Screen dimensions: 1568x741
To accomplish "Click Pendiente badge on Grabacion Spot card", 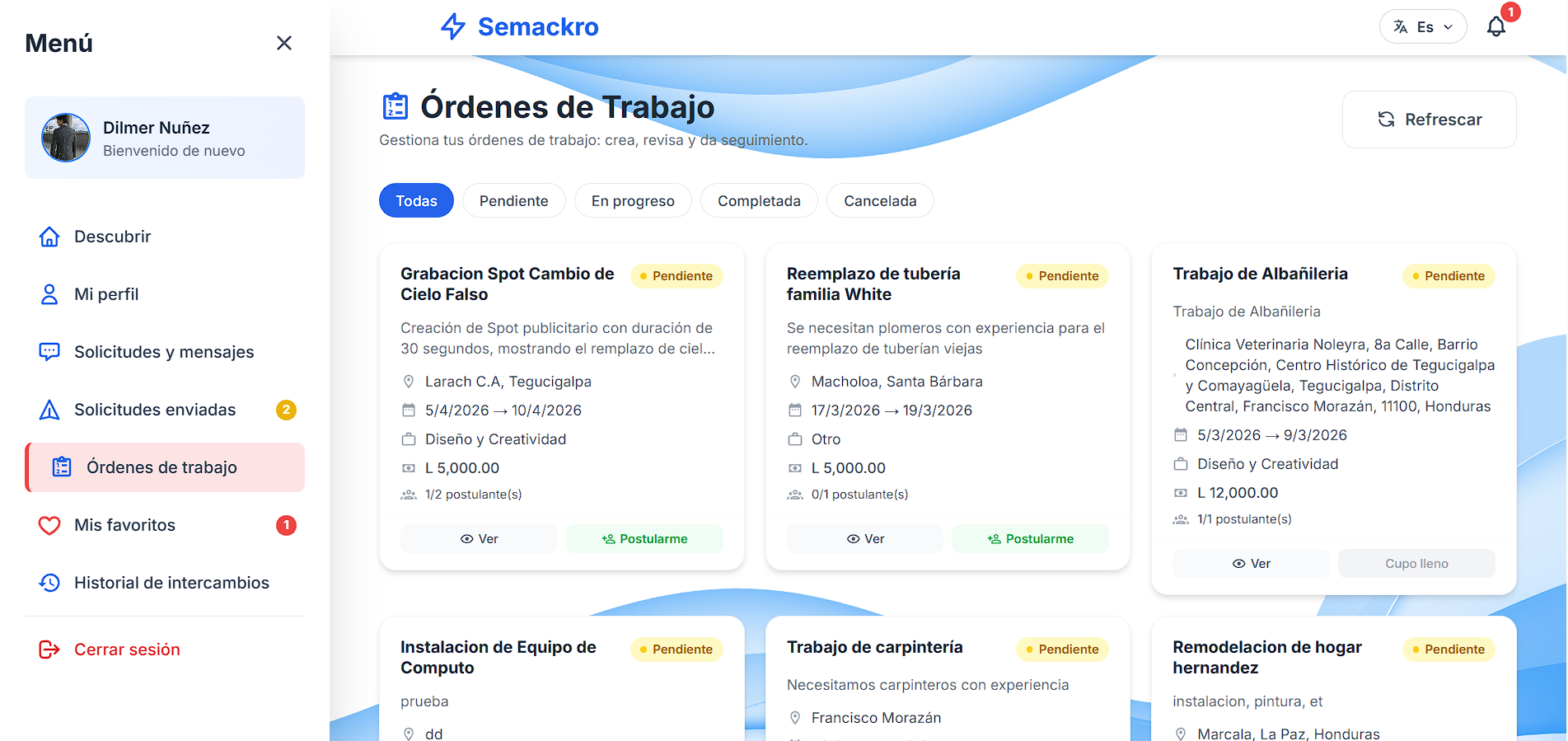I will pos(676,275).
